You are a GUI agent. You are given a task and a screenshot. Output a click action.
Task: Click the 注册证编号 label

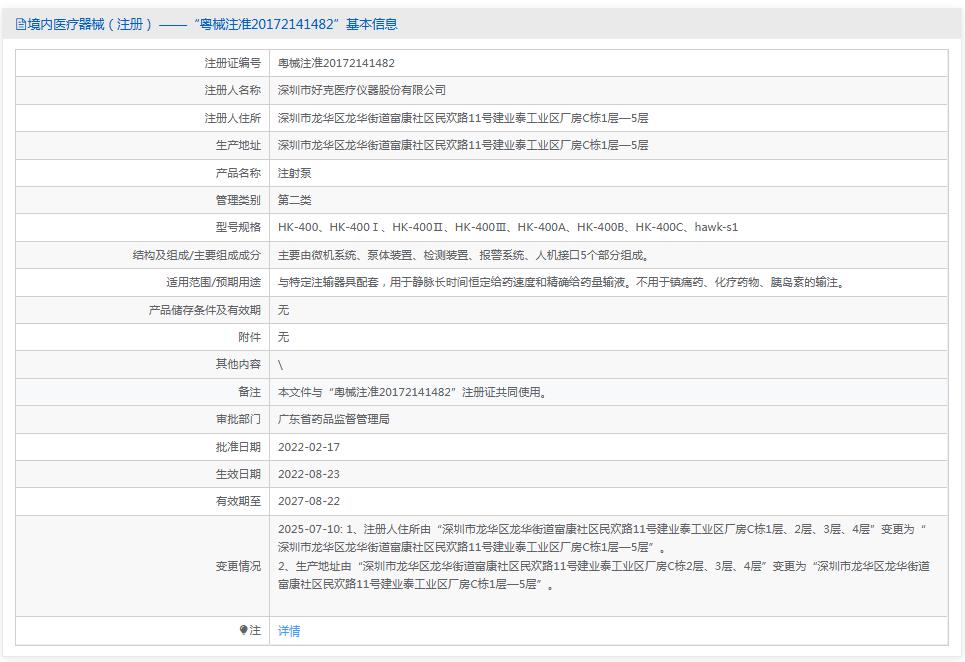coord(233,63)
